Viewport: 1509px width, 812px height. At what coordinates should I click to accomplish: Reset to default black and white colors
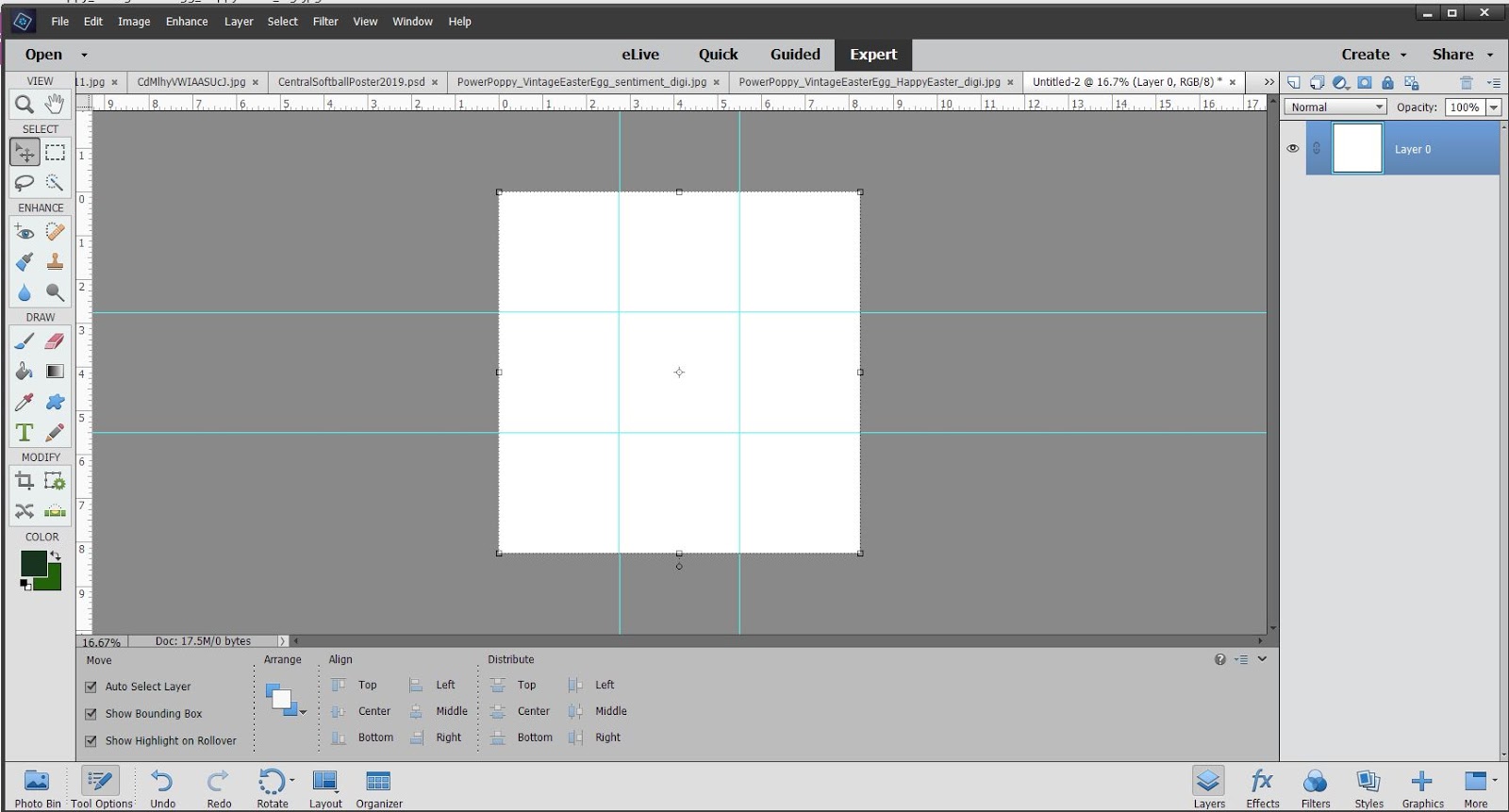point(25,585)
